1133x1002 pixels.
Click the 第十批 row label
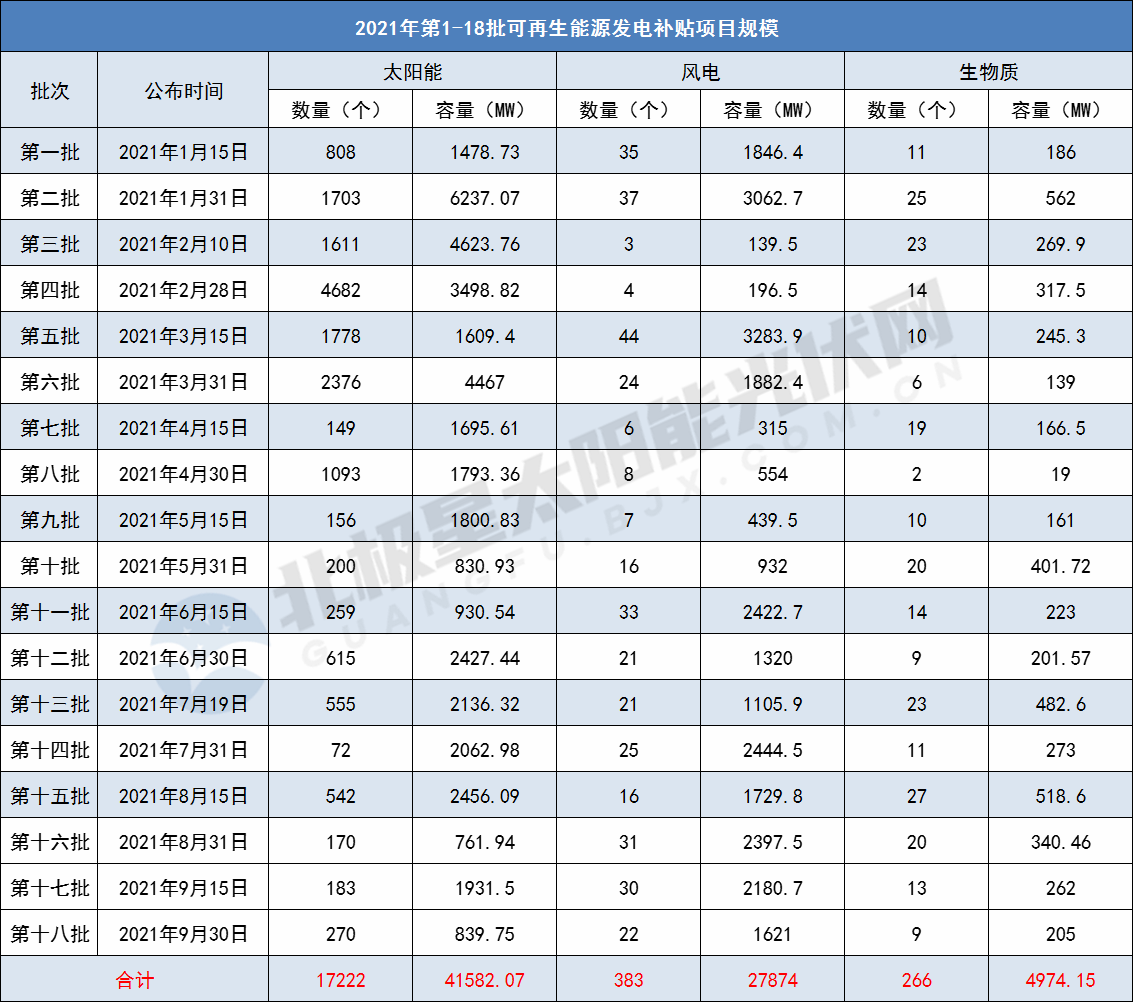pos(49,565)
